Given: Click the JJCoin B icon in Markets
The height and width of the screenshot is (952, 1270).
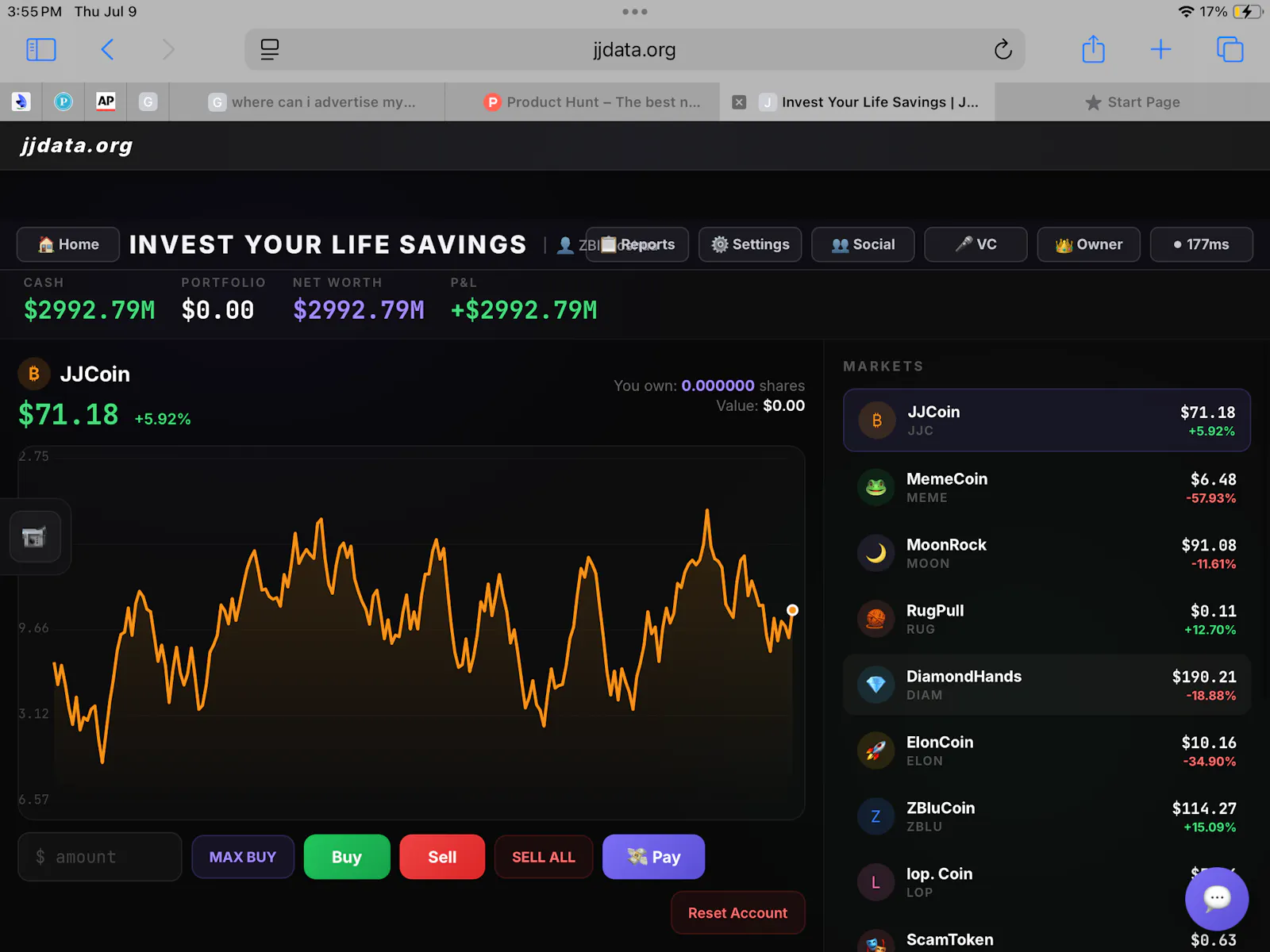Looking at the screenshot, I should pyautogui.click(x=876, y=420).
